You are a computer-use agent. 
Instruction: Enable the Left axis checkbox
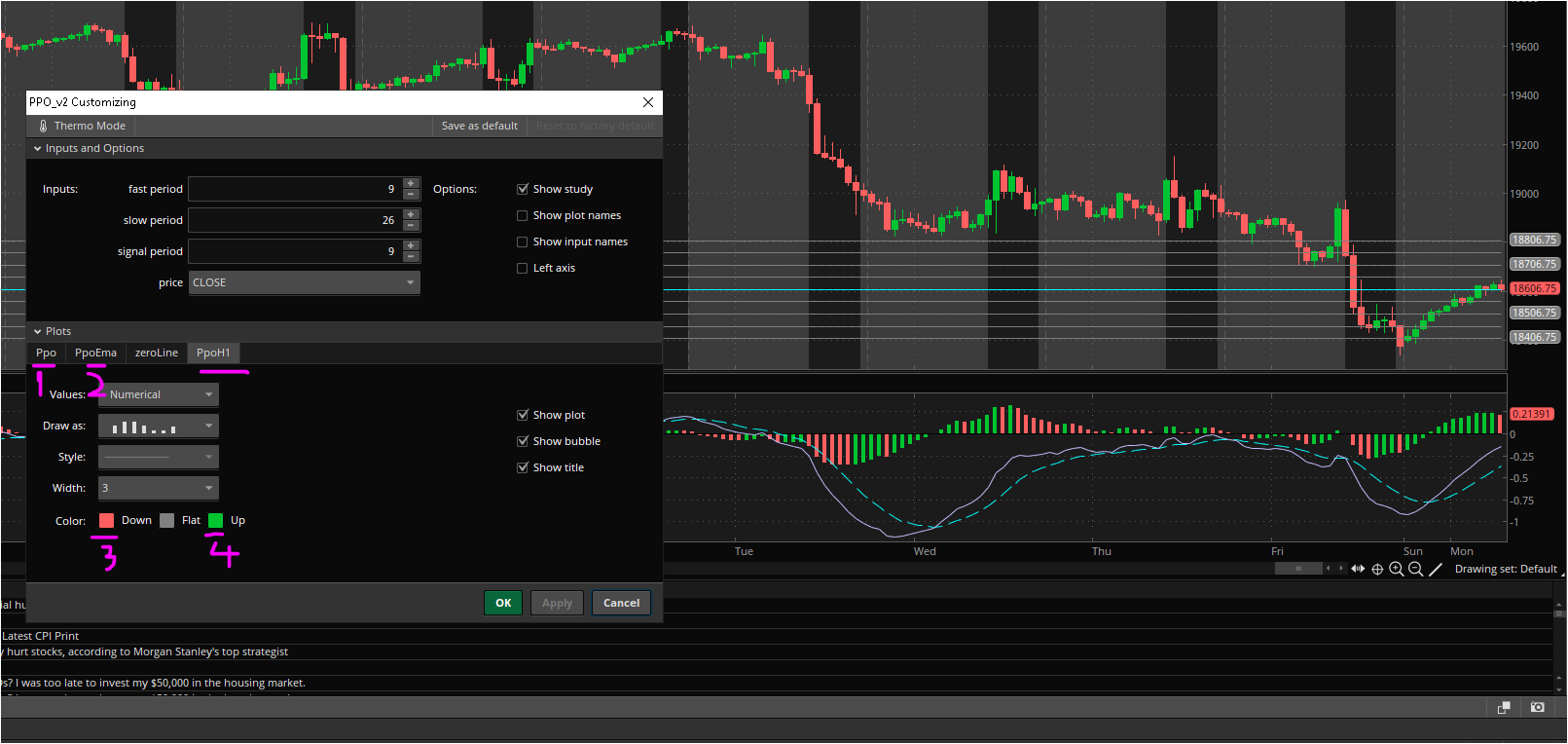(523, 268)
